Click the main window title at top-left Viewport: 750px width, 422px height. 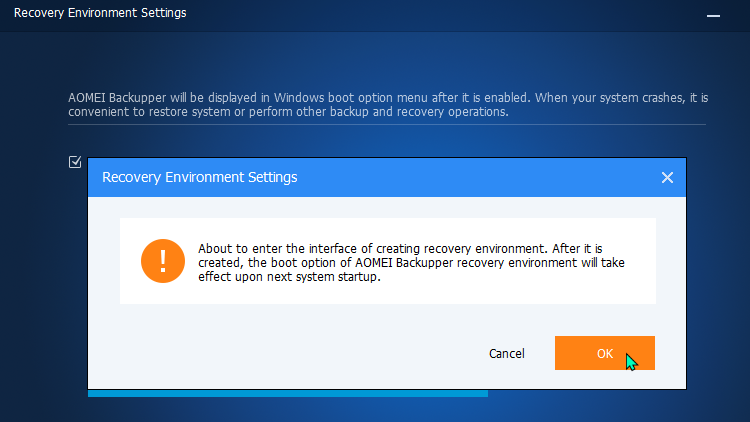pos(100,13)
